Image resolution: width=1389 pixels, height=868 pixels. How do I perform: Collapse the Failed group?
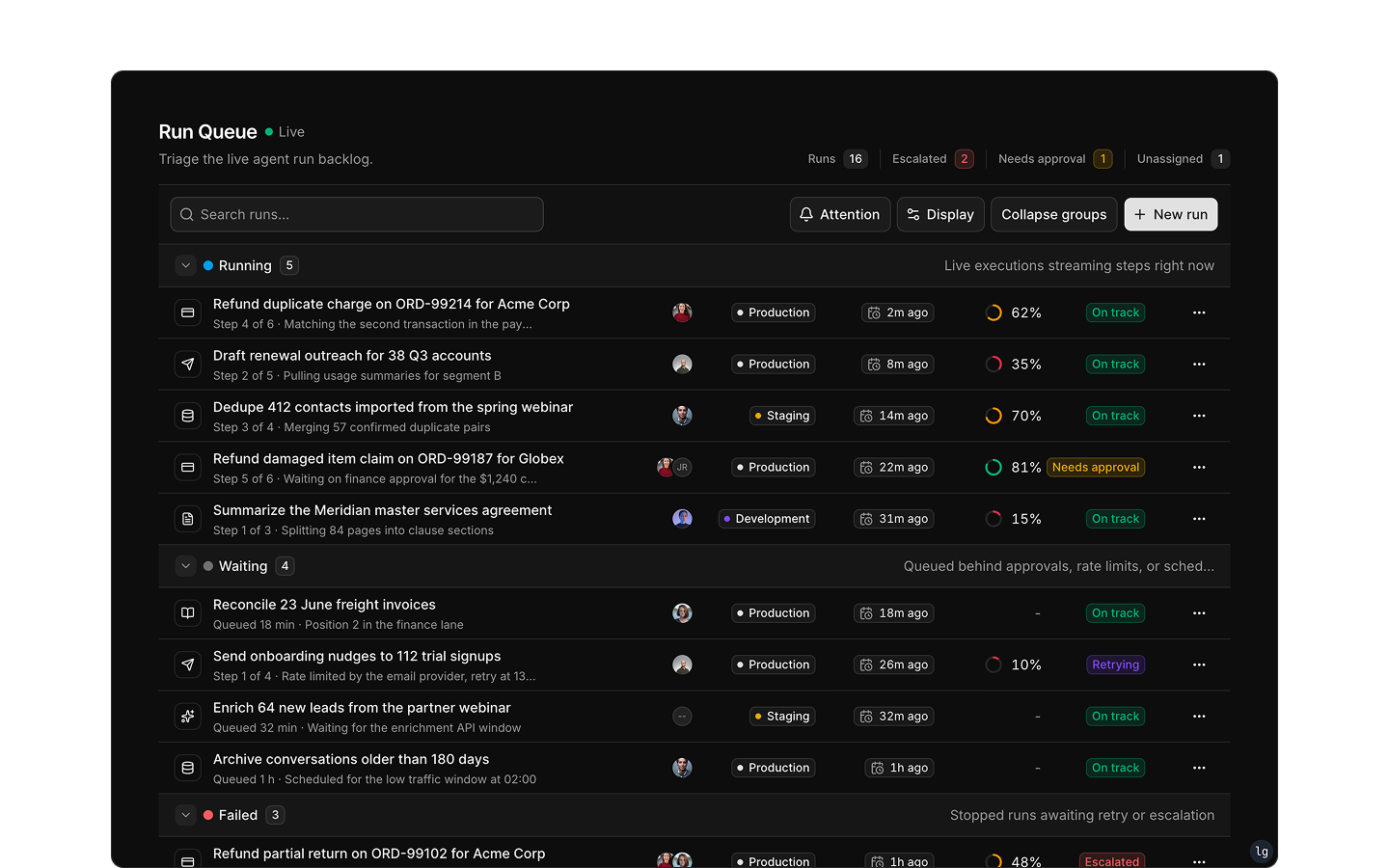186,815
